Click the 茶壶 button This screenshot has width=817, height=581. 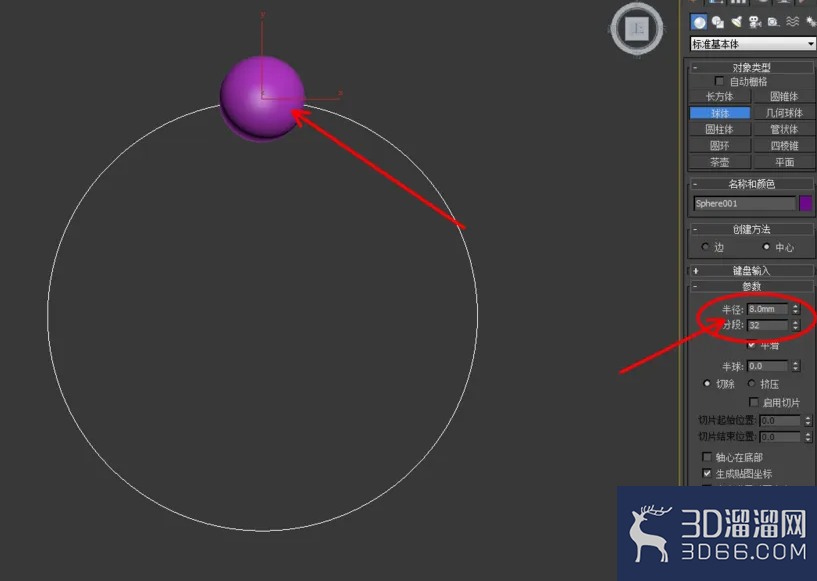[720, 162]
